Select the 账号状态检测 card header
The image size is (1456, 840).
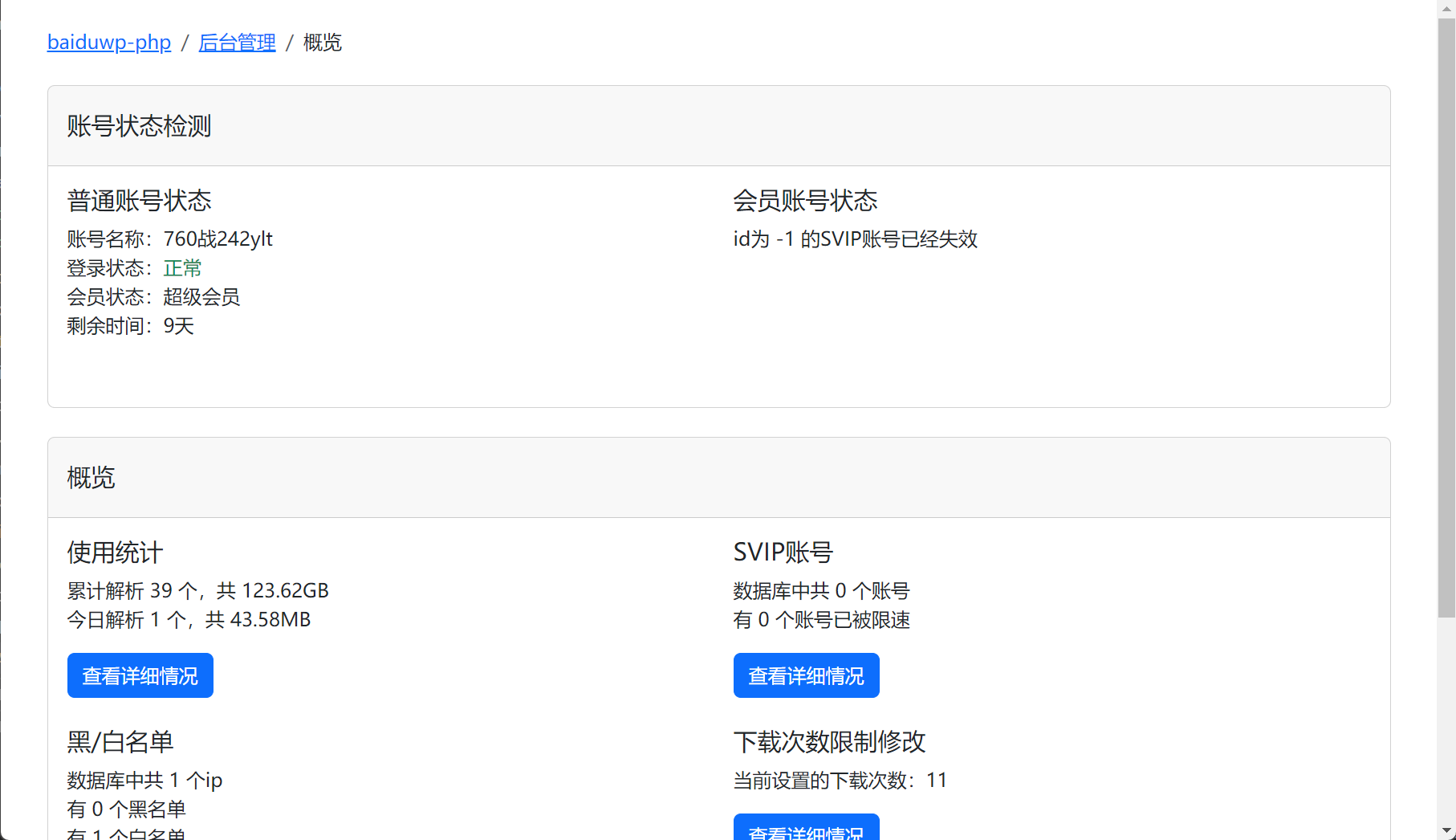[138, 126]
